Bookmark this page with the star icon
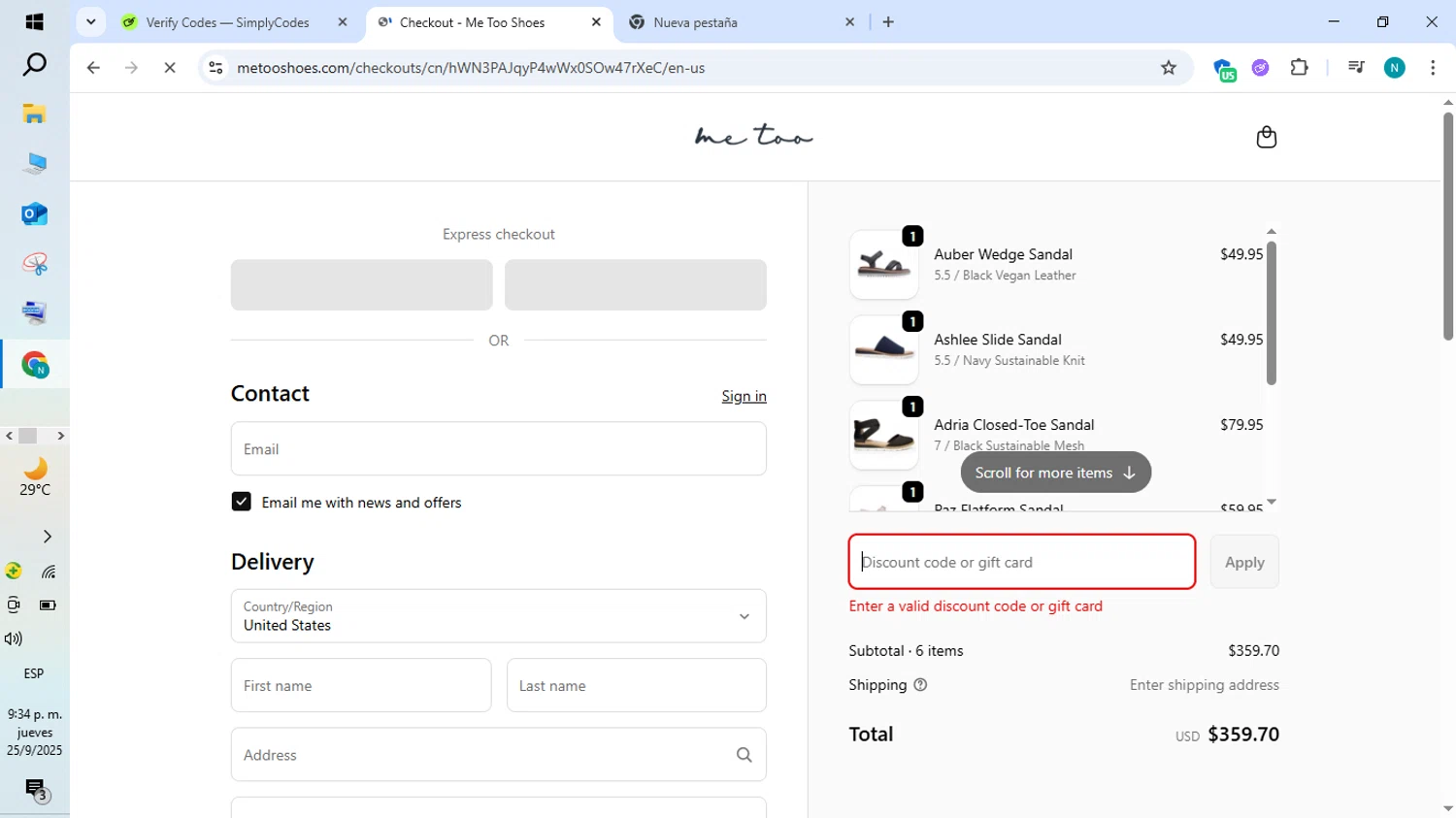Screen dimensions: 1456x818 pos(1169,68)
